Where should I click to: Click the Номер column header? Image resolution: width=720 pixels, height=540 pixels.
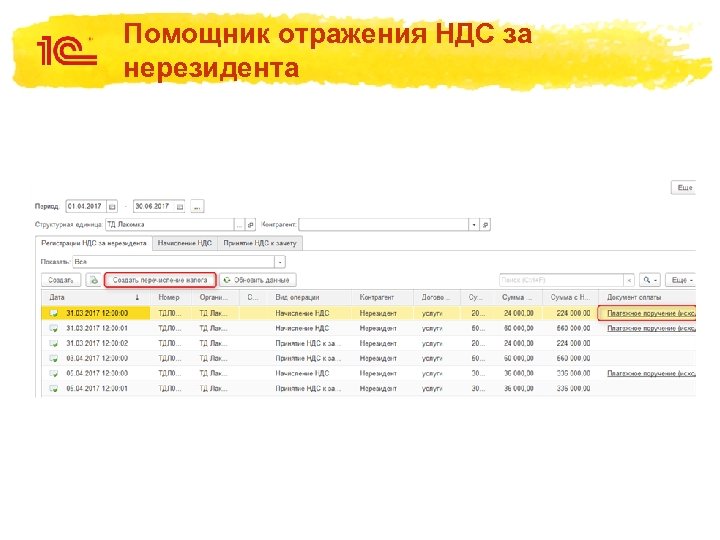[x=170, y=298]
